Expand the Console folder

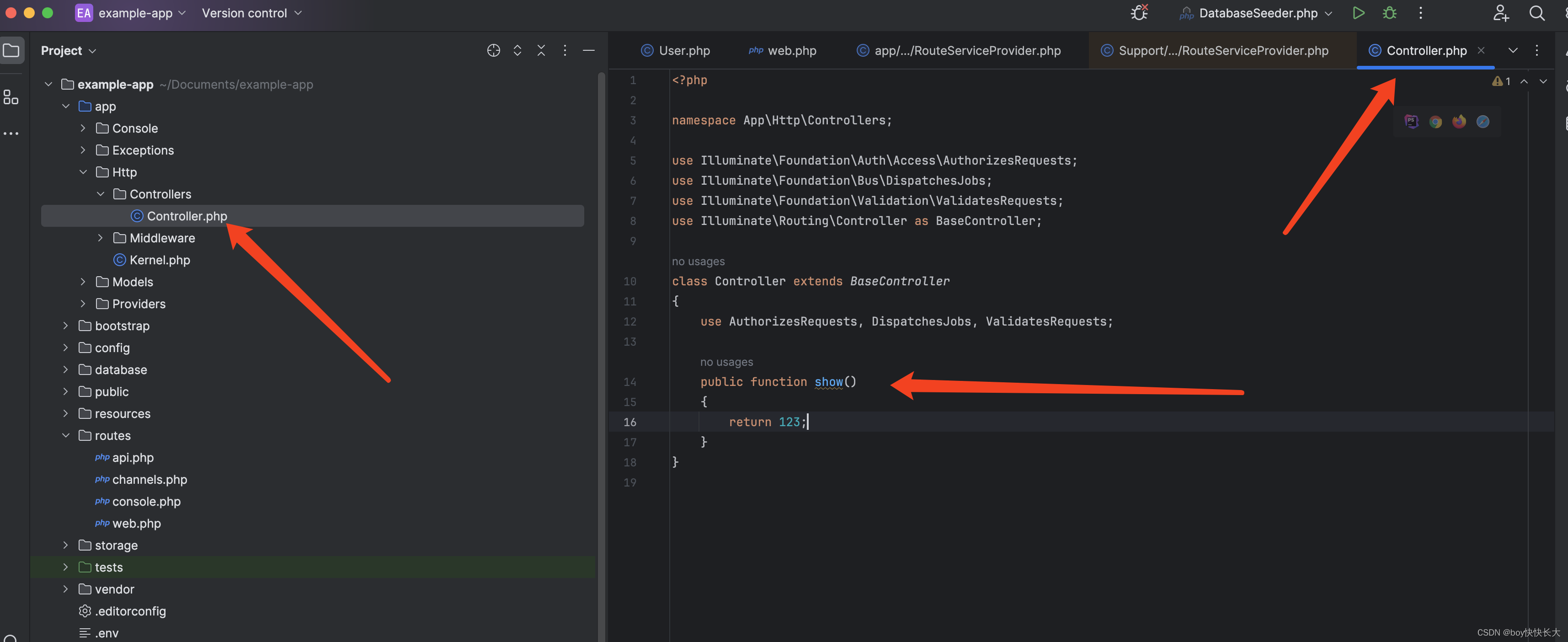83,128
